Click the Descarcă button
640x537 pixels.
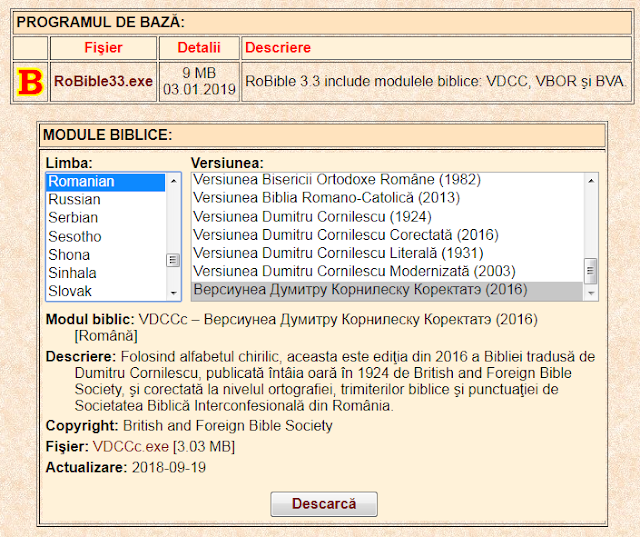click(x=324, y=504)
